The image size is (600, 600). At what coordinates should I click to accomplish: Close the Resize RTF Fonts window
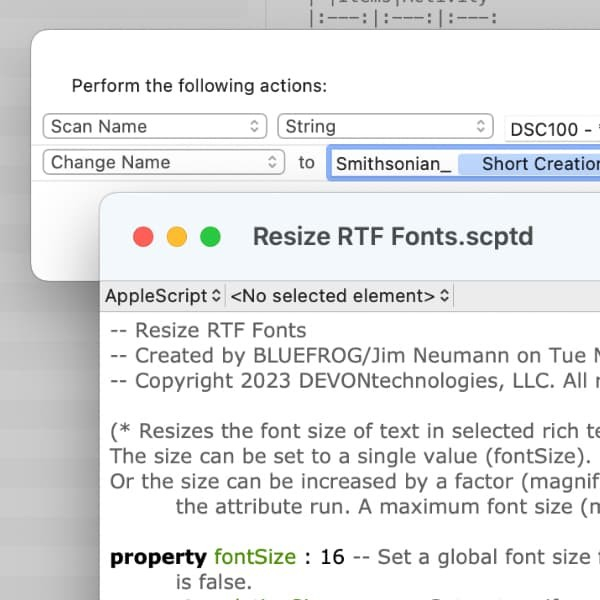143,237
